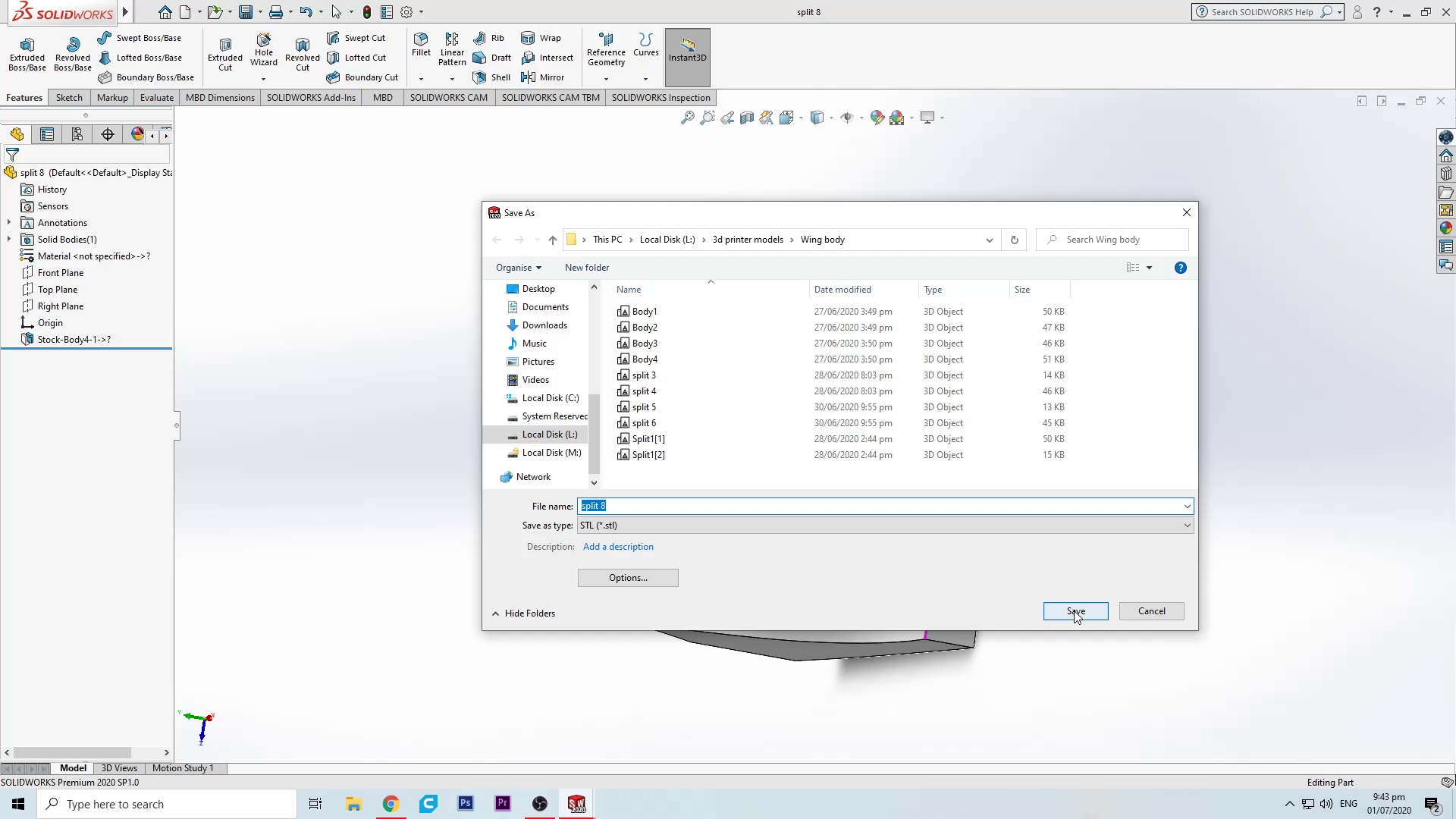Viewport: 1456px width, 819px height.
Task: Choose the Lofted Cut tool
Action: tap(356, 58)
